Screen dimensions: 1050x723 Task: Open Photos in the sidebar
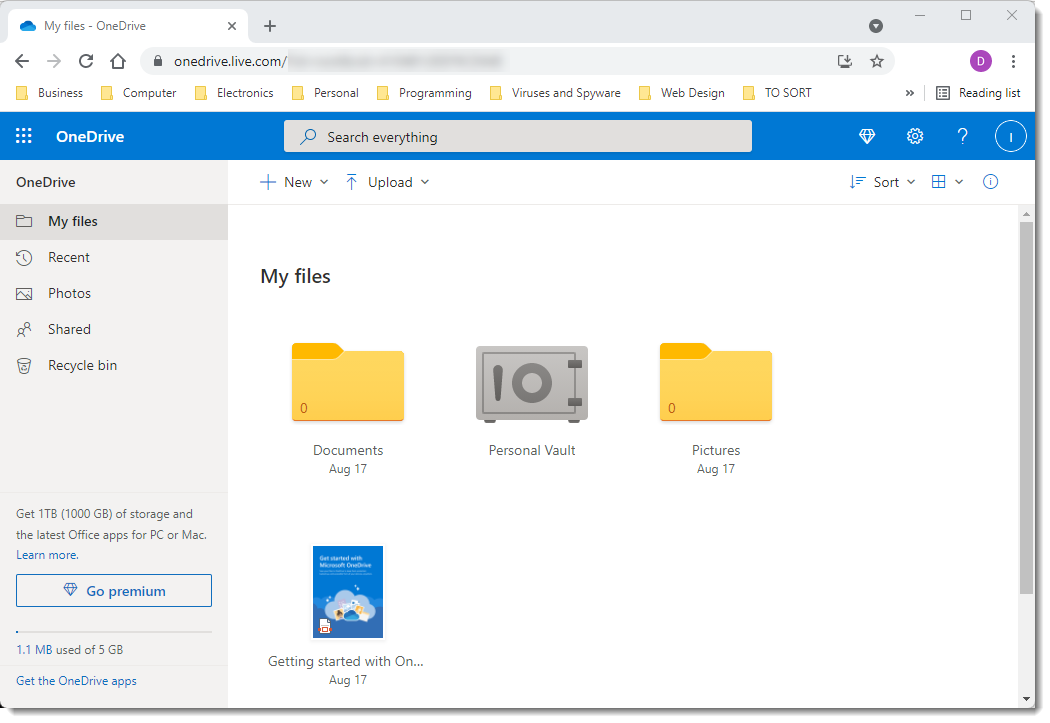69,293
